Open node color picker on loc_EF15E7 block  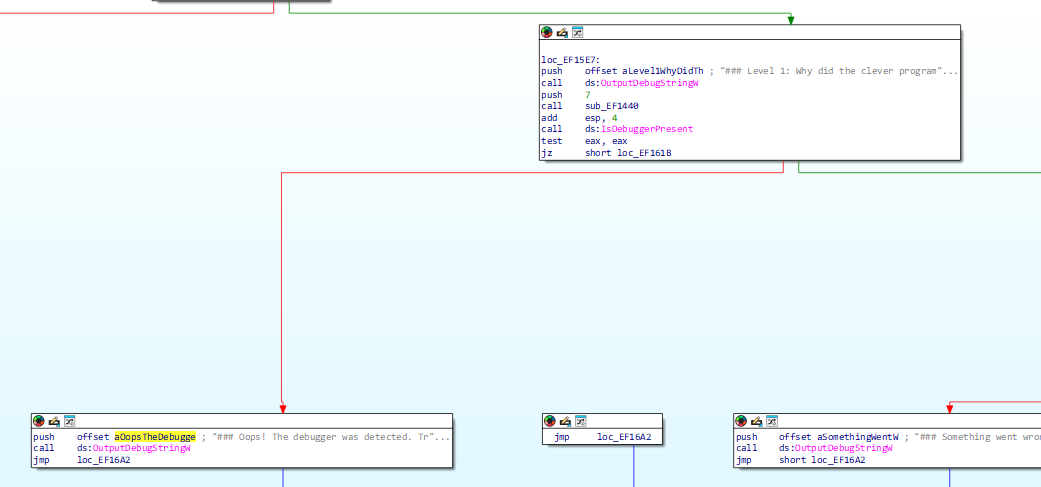coord(546,32)
